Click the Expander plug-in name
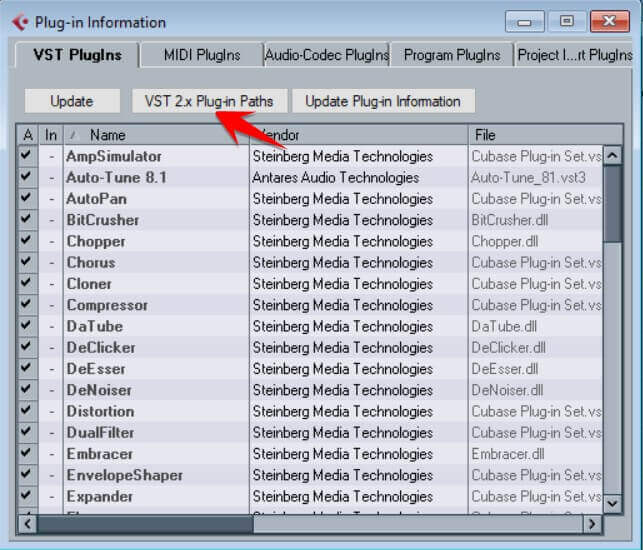Screen dimensions: 643x550 pos(100,497)
